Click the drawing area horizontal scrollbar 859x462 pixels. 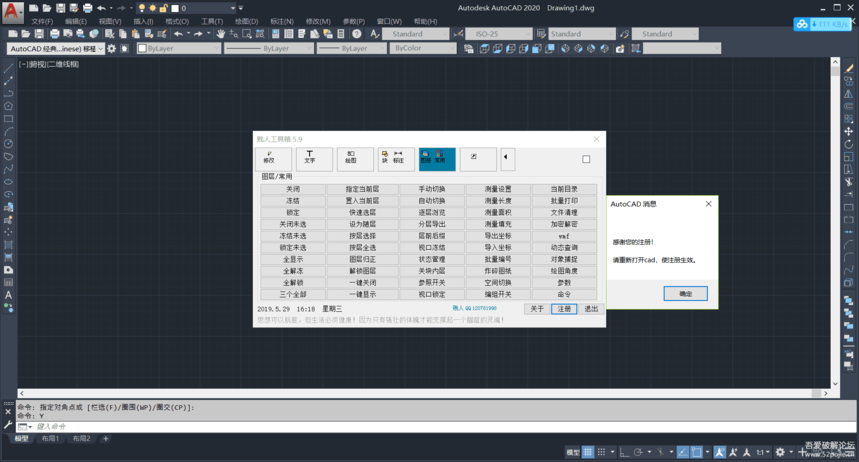coord(423,393)
